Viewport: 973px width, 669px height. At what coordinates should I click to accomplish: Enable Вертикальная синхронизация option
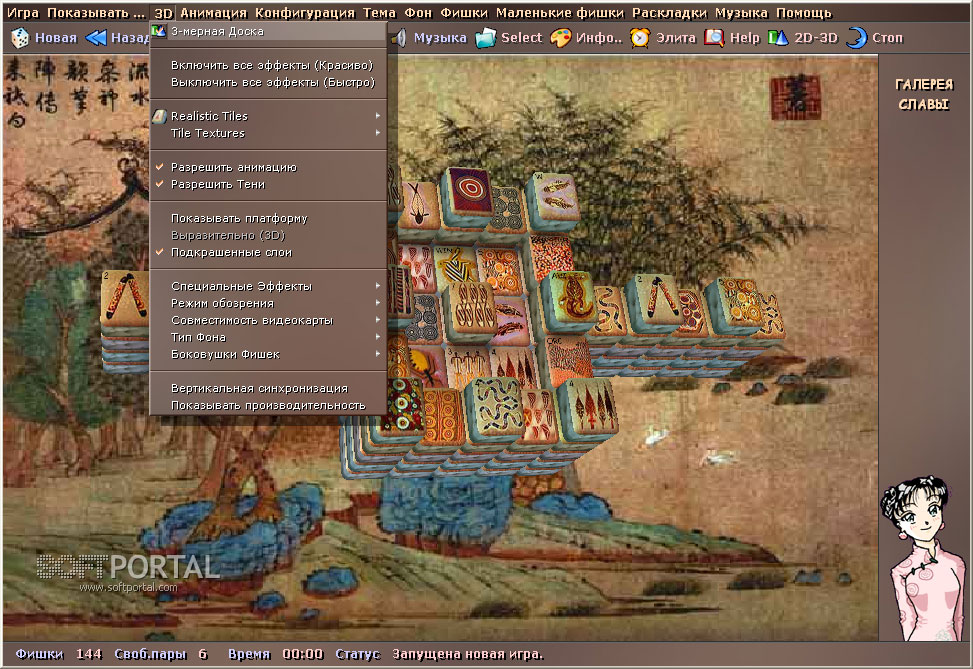pos(268,388)
